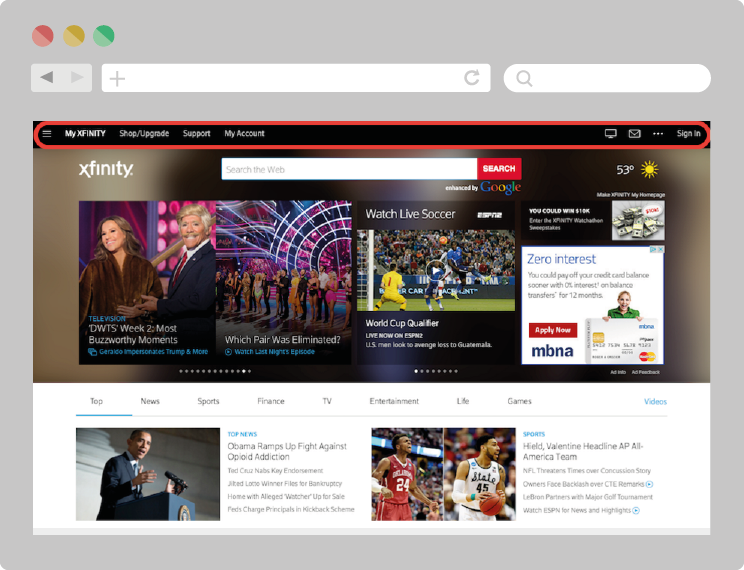Select the TV tab
This screenshot has width=744, height=570.
(x=327, y=402)
